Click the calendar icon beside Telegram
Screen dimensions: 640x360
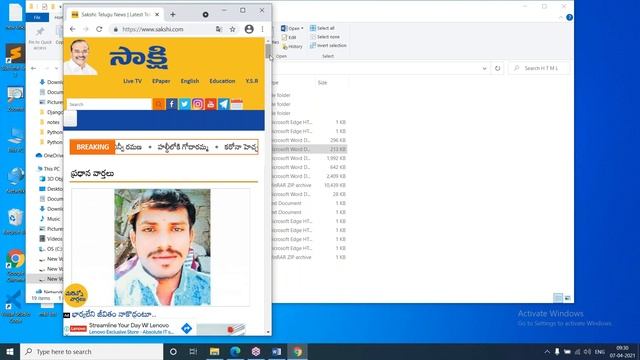(237, 104)
